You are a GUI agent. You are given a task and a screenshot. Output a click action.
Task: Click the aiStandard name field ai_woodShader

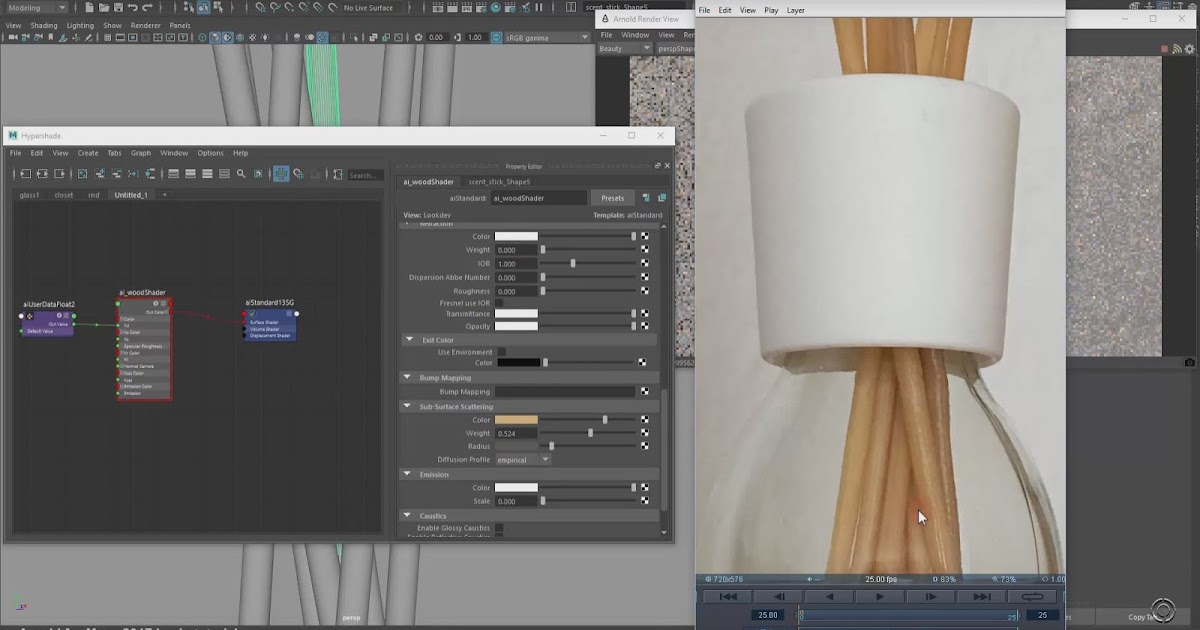pos(539,198)
